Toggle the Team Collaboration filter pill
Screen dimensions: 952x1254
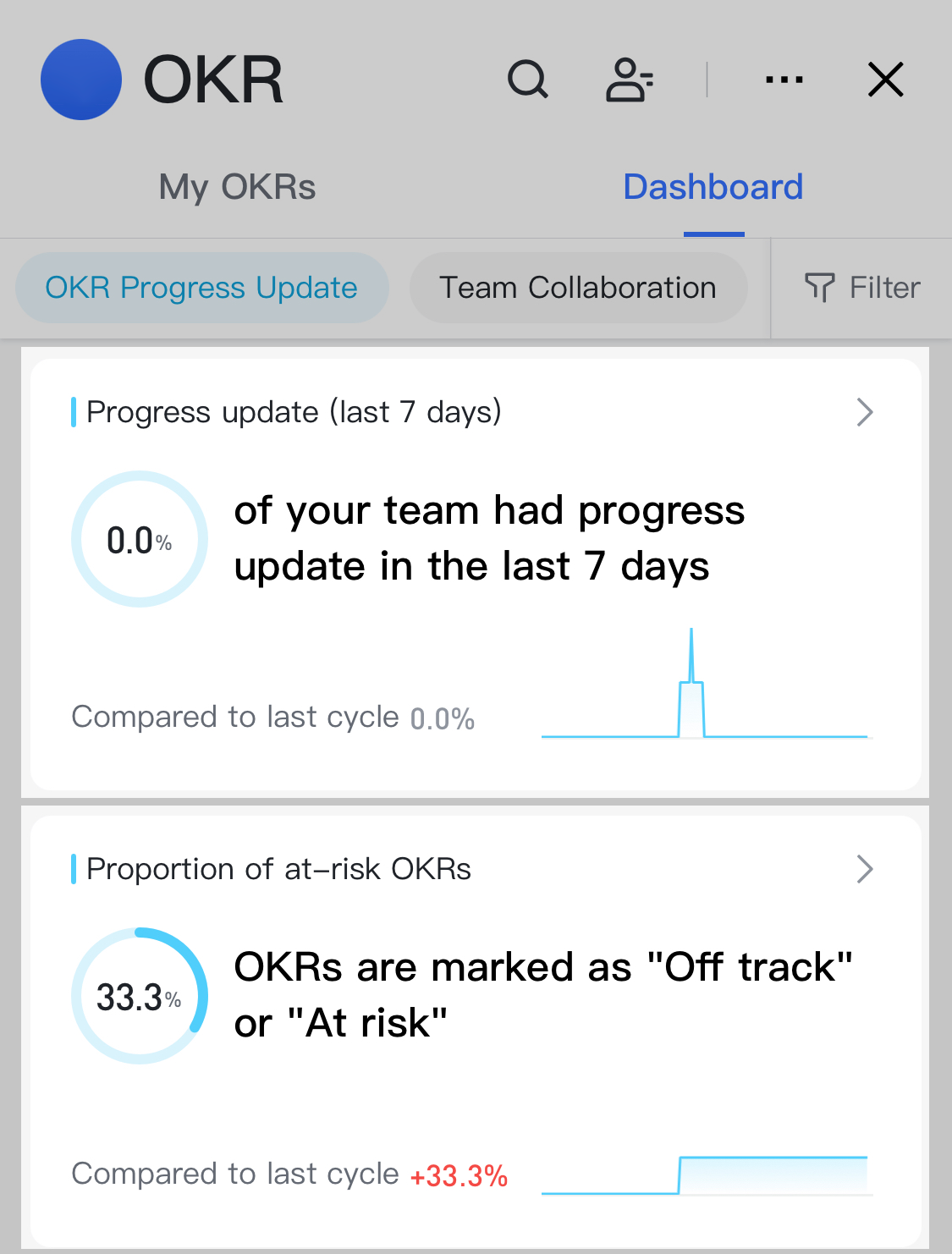(x=578, y=288)
